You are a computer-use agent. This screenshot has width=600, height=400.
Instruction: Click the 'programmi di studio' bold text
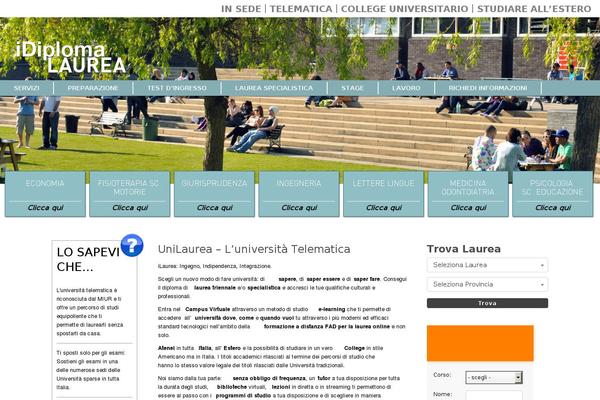(243, 396)
